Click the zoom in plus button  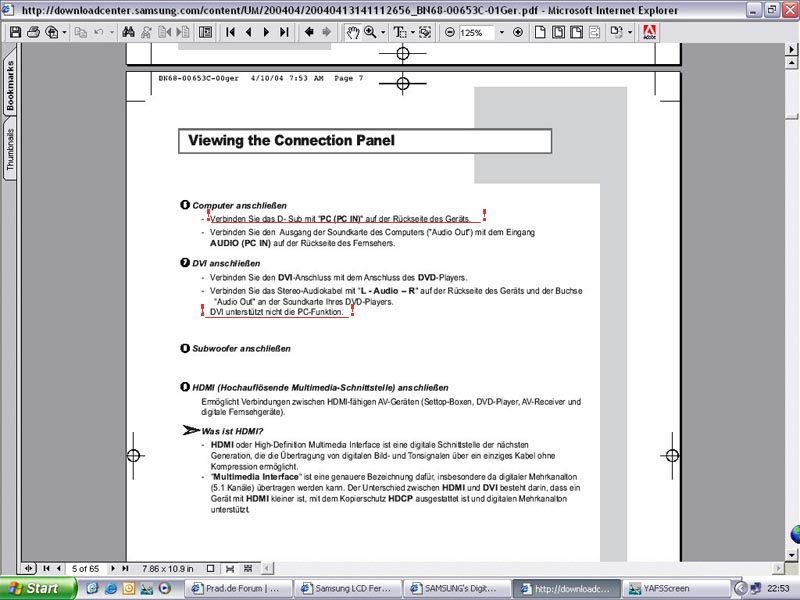coord(517,32)
